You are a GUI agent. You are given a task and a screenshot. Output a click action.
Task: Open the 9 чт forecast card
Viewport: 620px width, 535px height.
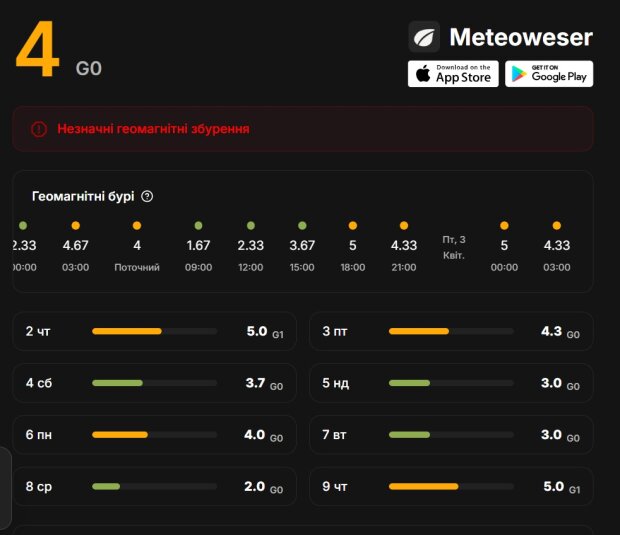click(x=450, y=487)
